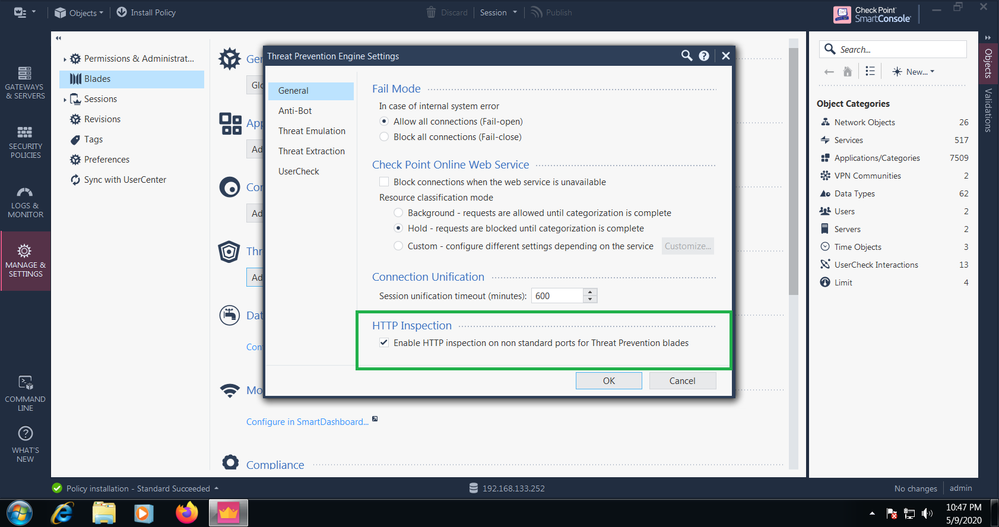This screenshot has height=527, width=999.
Task: Click the OK button
Action: click(x=608, y=381)
